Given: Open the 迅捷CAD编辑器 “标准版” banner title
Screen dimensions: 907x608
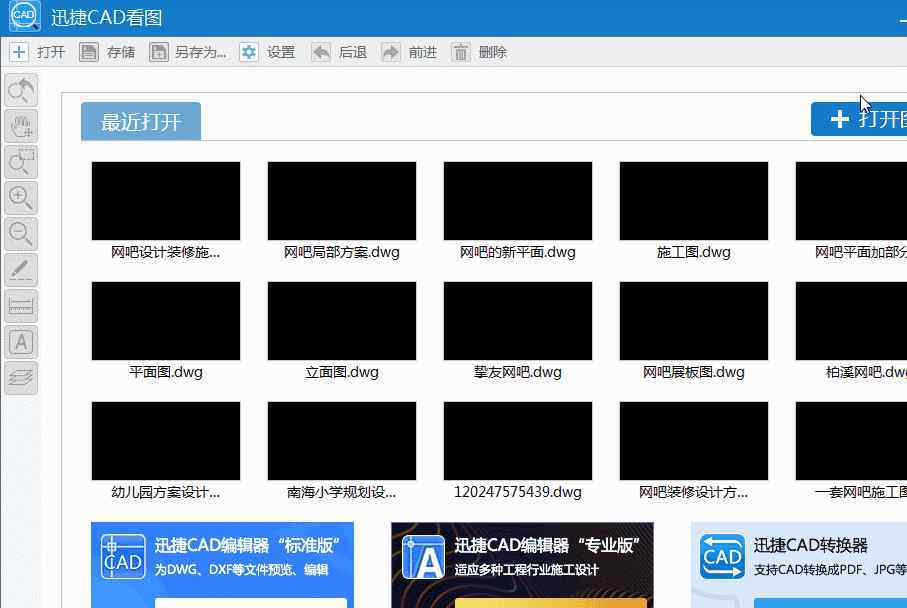Looking at the screenshot, I should pyautogui.click(x=247, y=545).
